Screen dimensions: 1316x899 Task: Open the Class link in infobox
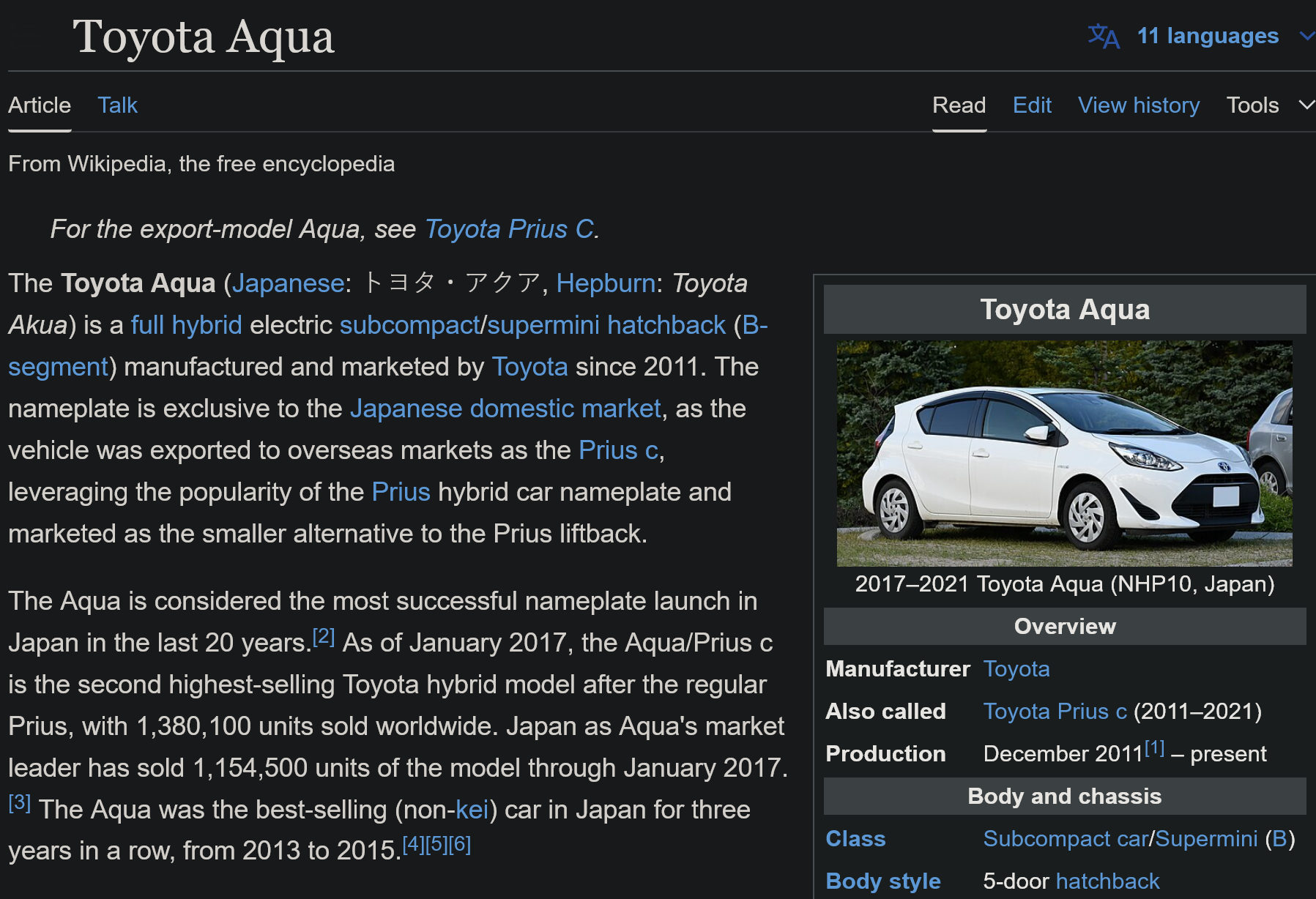pos(855,839)
